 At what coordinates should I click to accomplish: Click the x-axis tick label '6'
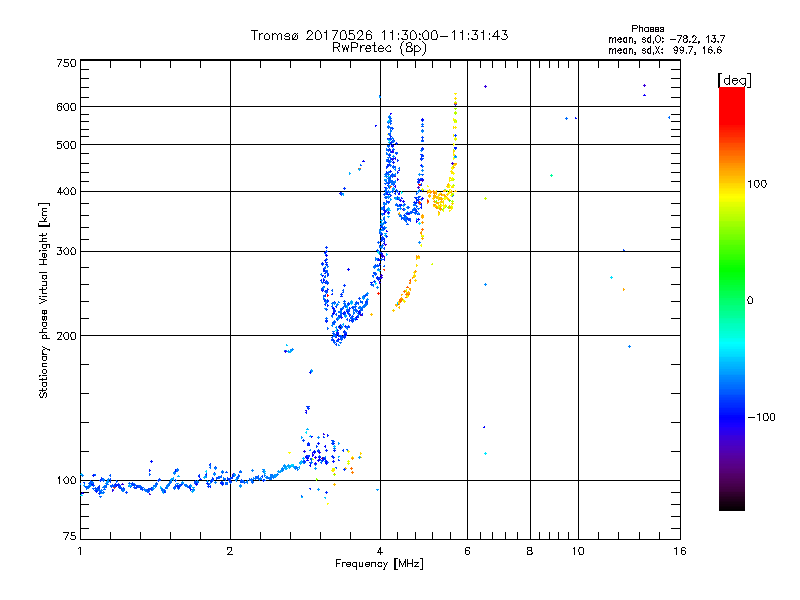(x=467, y=551)
